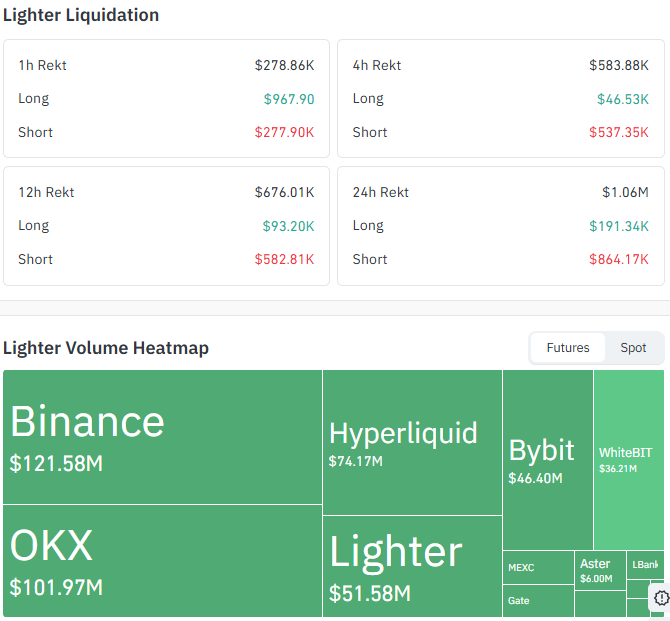Click the 12h Rekt total $676.01K
Screen dimensions: 670x621
(284, 192)
